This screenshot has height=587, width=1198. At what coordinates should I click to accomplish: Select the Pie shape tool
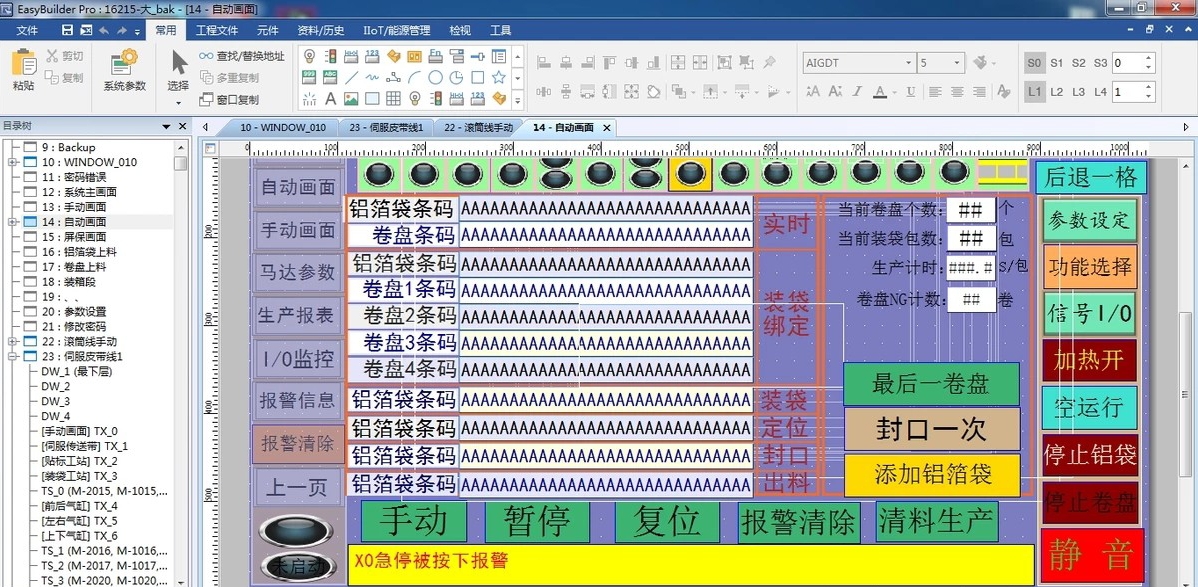(x=456, y=77)
